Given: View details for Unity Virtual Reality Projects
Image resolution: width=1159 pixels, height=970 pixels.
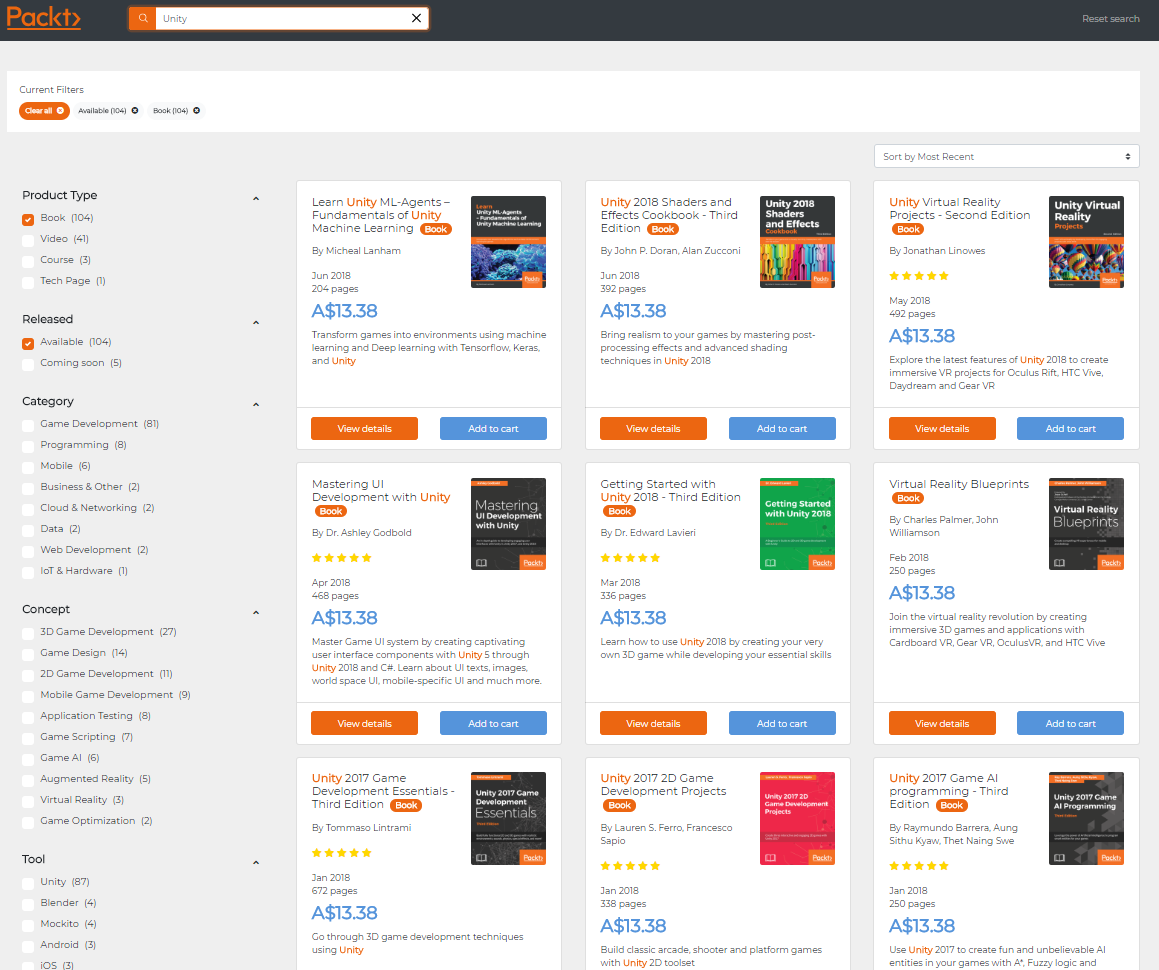Looking at the screenshot, I should (942, 429).
